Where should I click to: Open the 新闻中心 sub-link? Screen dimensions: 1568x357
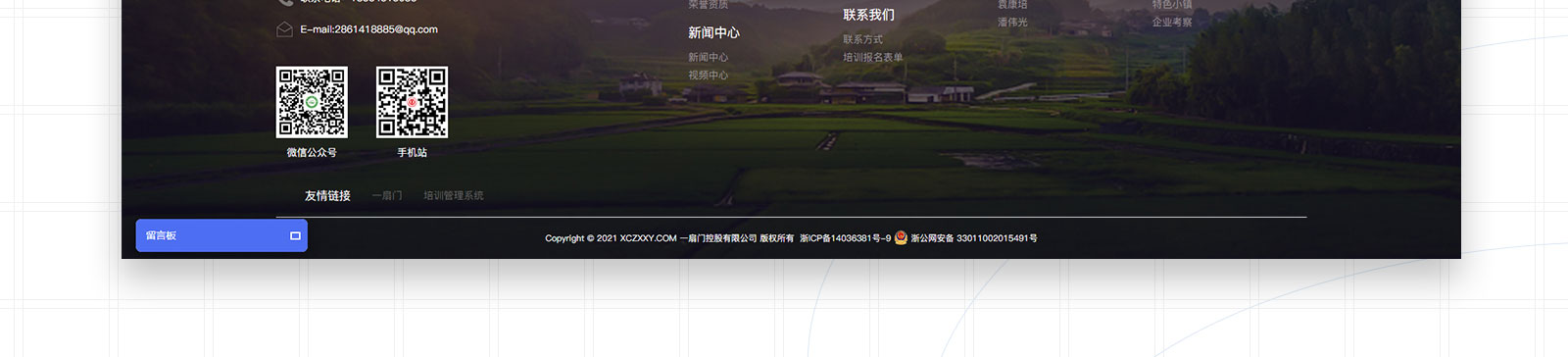pyautogui.click(x=708, y=58)
